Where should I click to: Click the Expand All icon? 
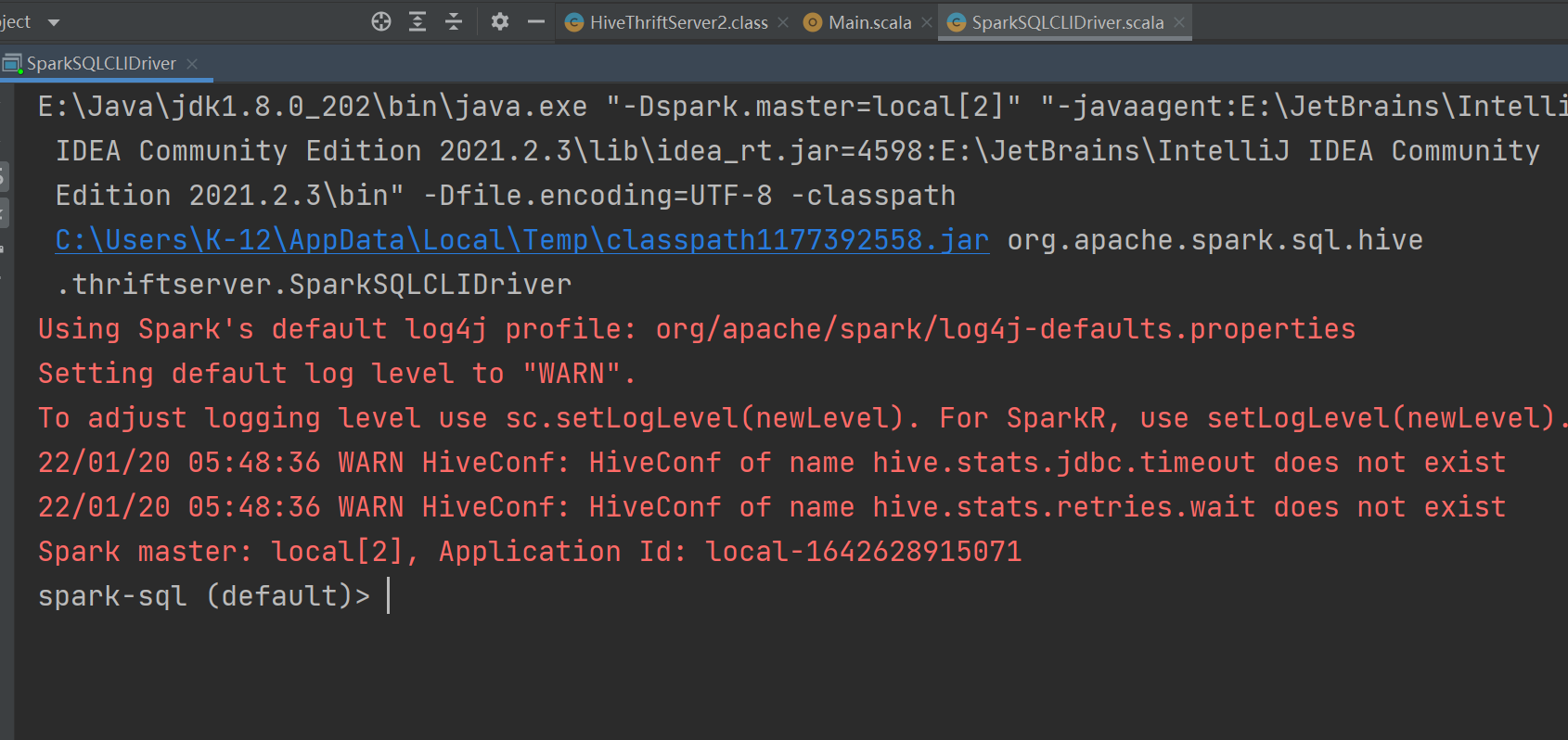418,21
